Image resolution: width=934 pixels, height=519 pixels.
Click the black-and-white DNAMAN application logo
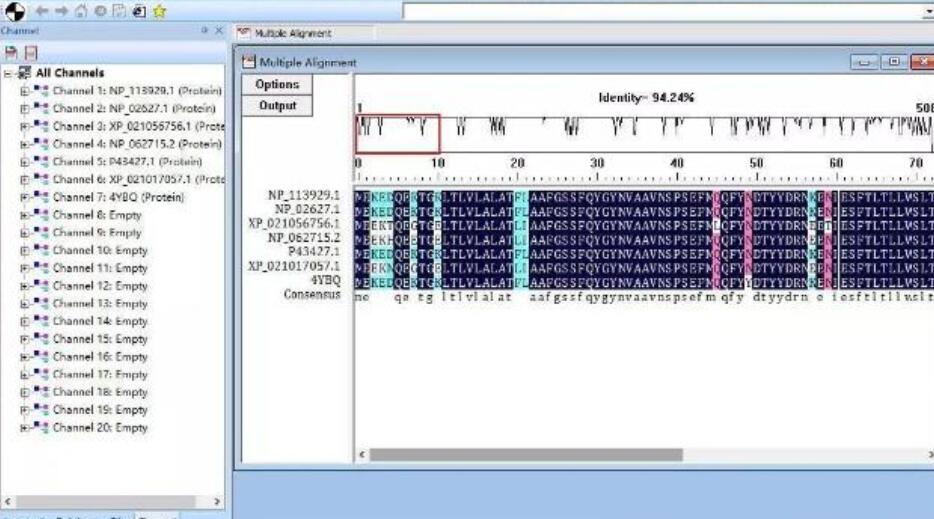(15, 11)
